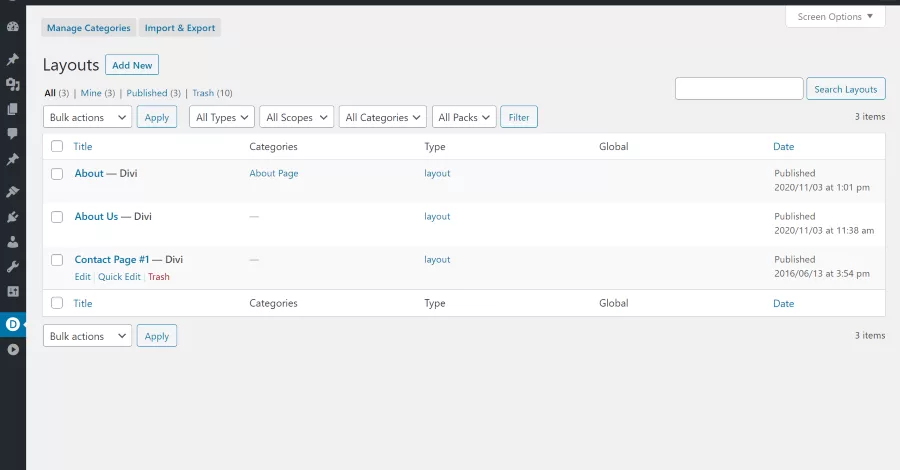The image size is (900, 470).
Task: Click the top '3 items' count text
Action: coord(870,116)
